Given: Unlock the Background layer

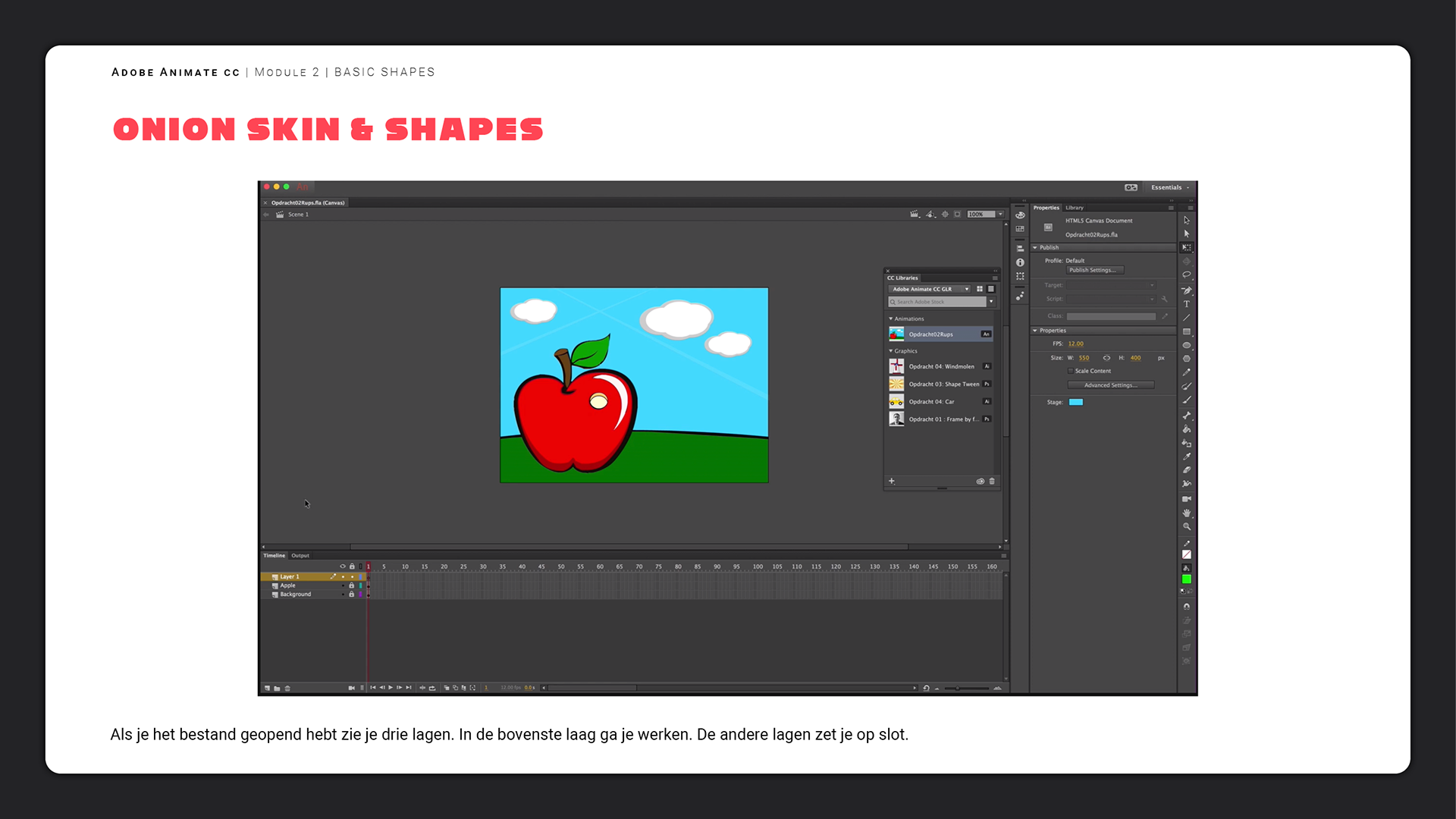Looking at the screenshot, I should point(351,595).
